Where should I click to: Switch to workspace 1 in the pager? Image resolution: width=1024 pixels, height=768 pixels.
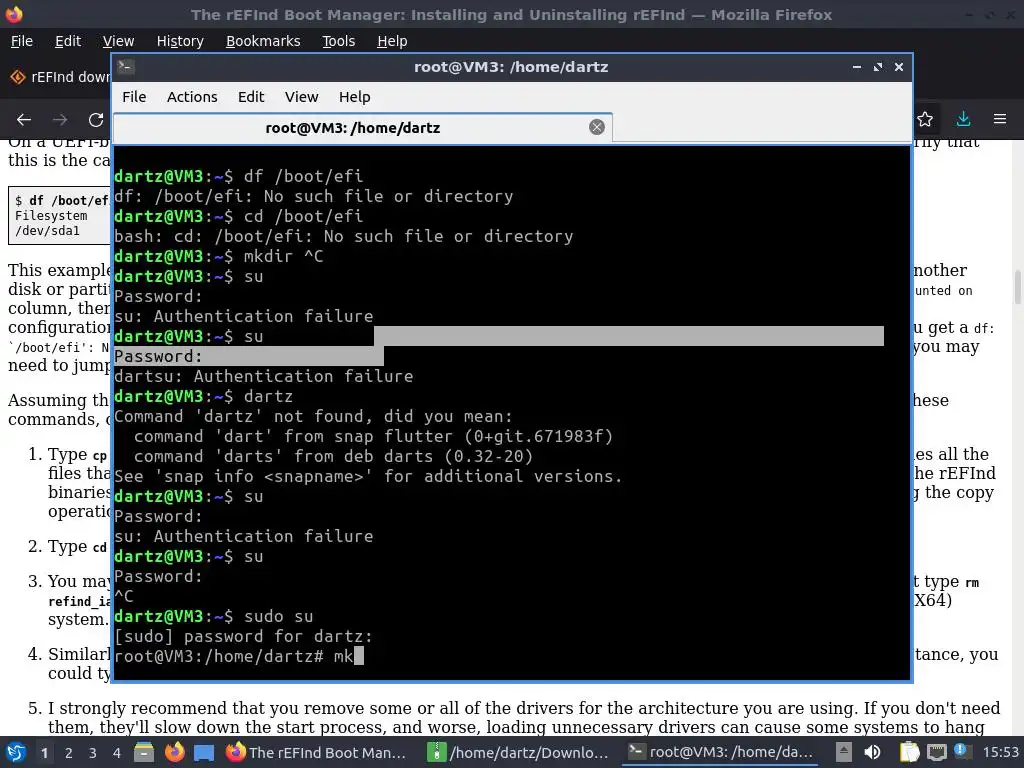coord(44,753)
